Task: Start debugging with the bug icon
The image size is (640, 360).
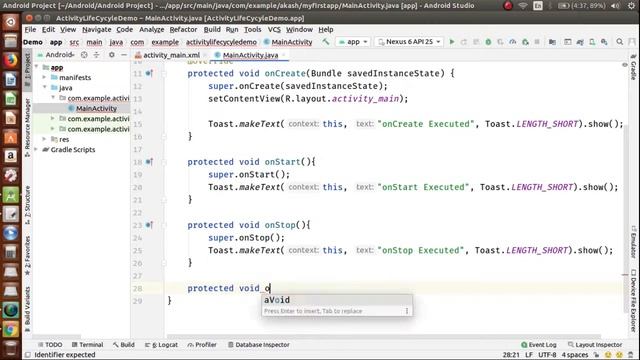Action: (488, 42)
